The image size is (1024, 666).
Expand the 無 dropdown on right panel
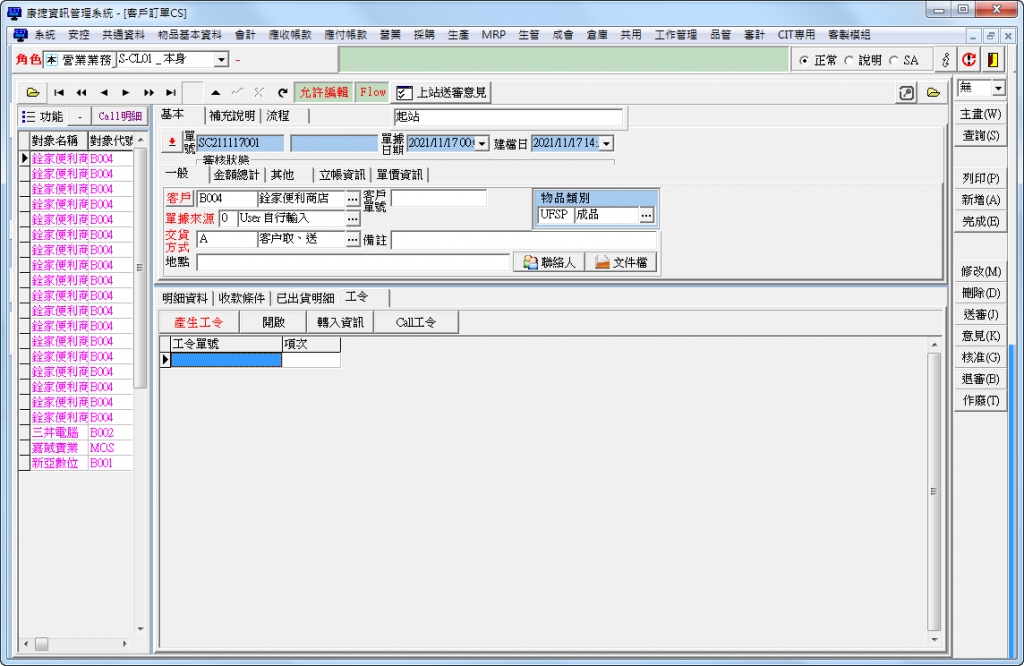click(x=997, y=89)
